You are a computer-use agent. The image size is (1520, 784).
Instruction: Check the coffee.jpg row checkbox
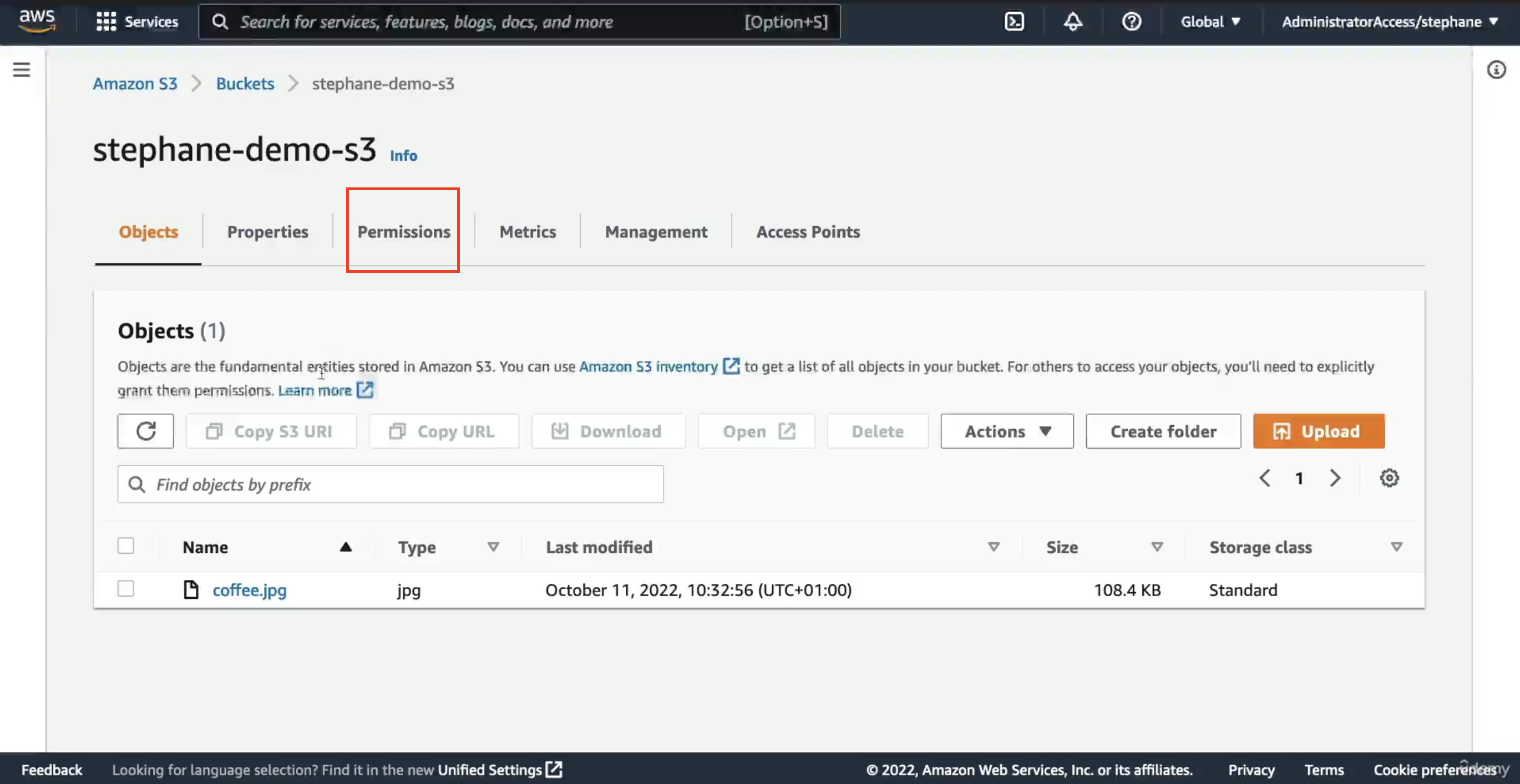pyautogui.click(x=126, y=588)
